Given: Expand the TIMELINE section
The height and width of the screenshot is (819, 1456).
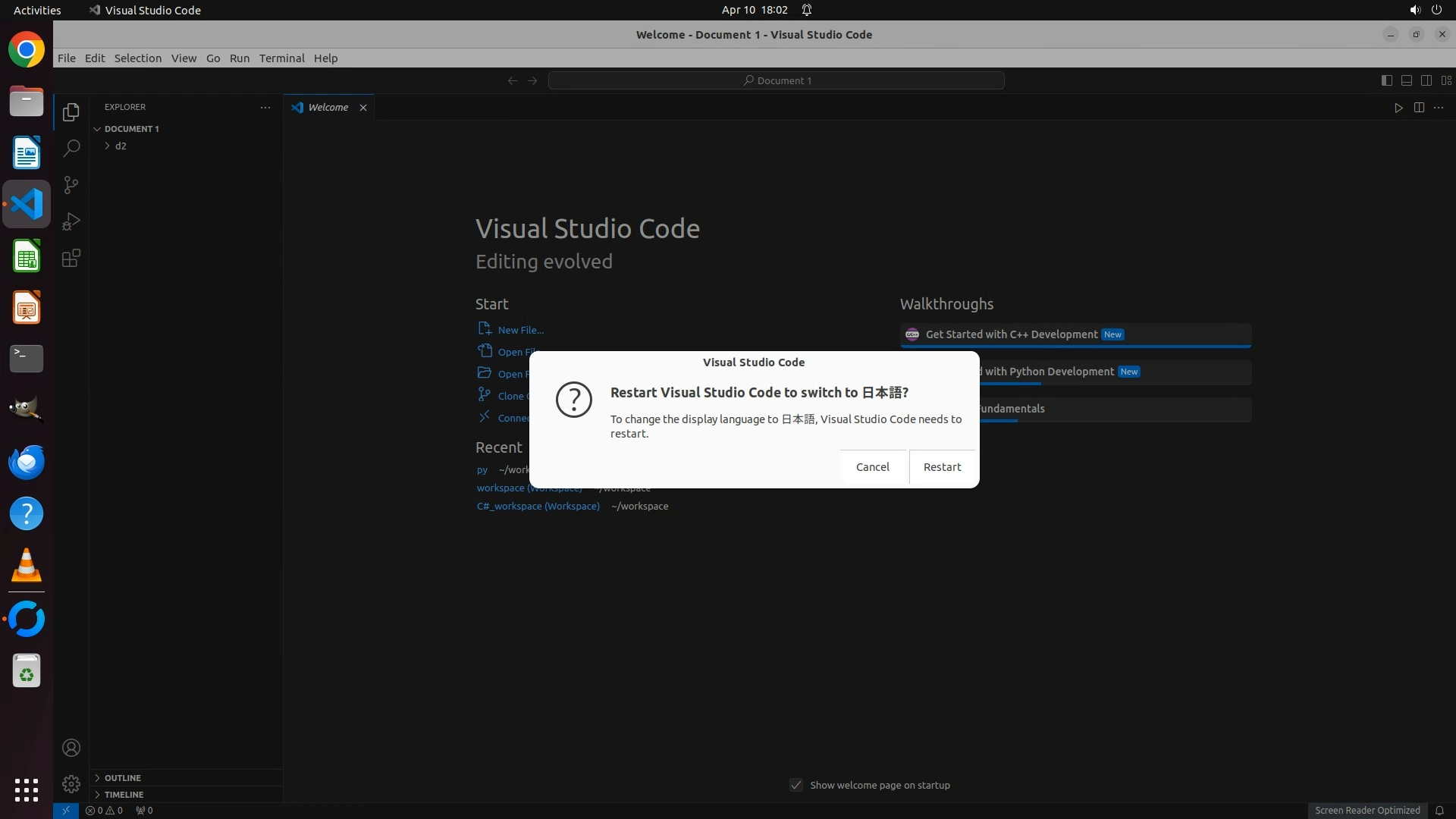Looking at the screenshot, I should (124, 795).
